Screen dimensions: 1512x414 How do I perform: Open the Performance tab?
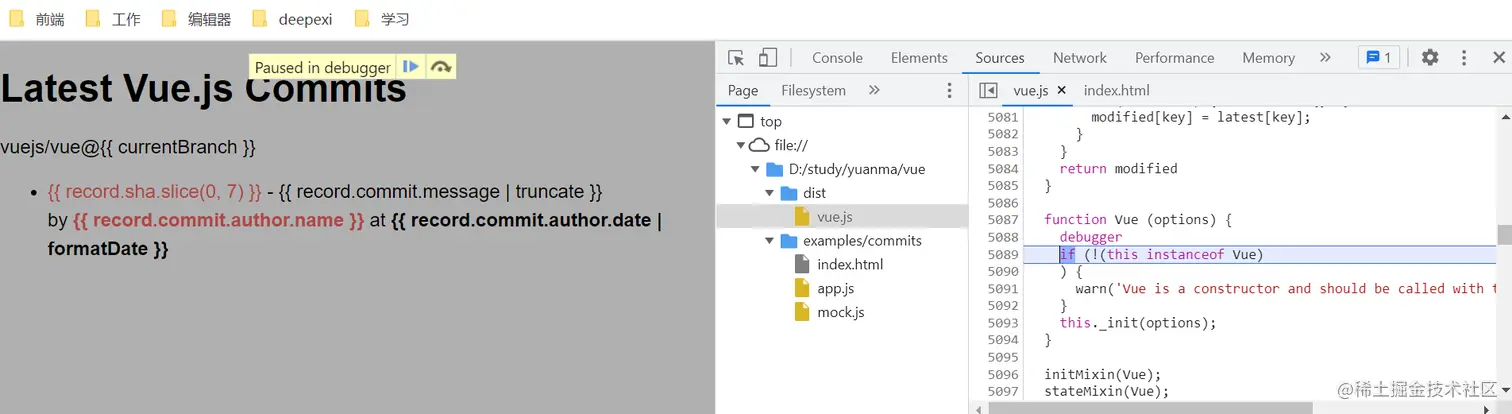[1174, 58]
